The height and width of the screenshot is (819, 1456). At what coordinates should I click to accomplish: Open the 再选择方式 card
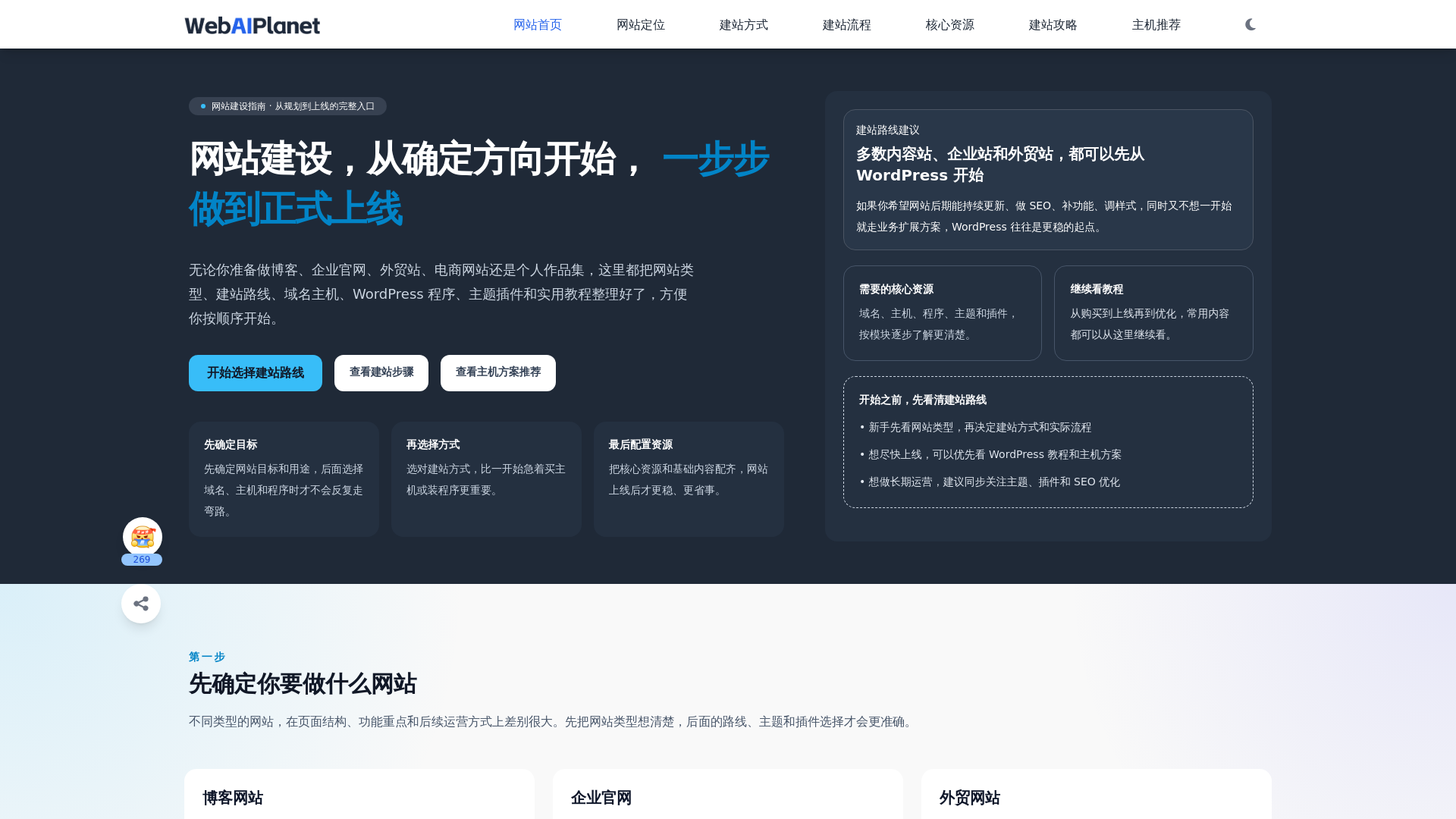pyautogui.click(x=486, y=479)
